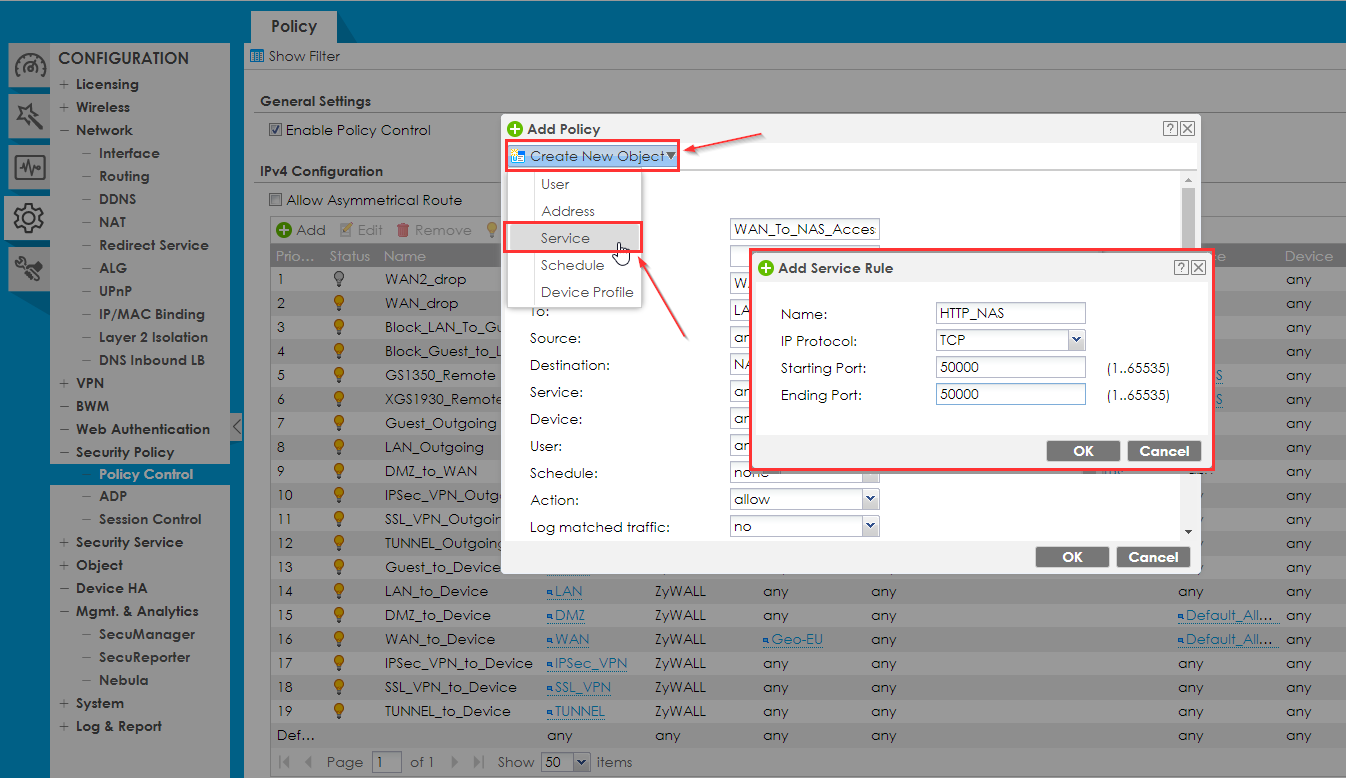1346x778 pixels.
Task: Open the Monitor waveform panel icon
Action: (x=28, y=167)
